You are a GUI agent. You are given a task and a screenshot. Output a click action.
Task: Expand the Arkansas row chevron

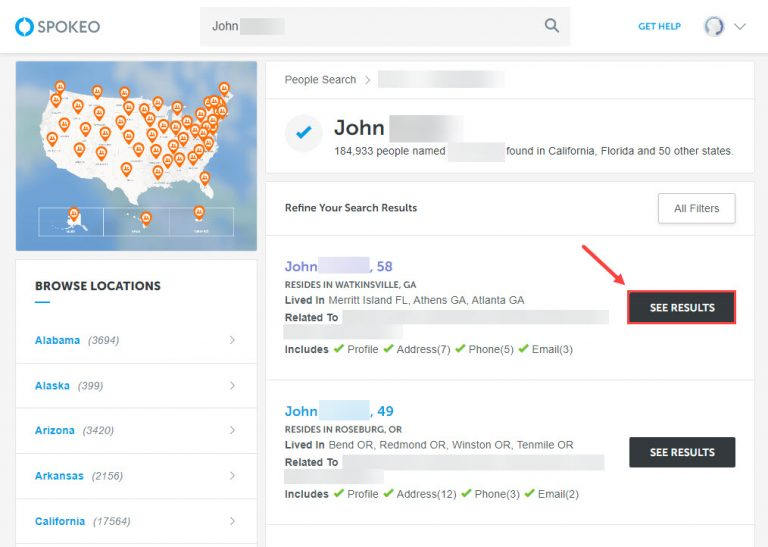[x=232, y=476]
